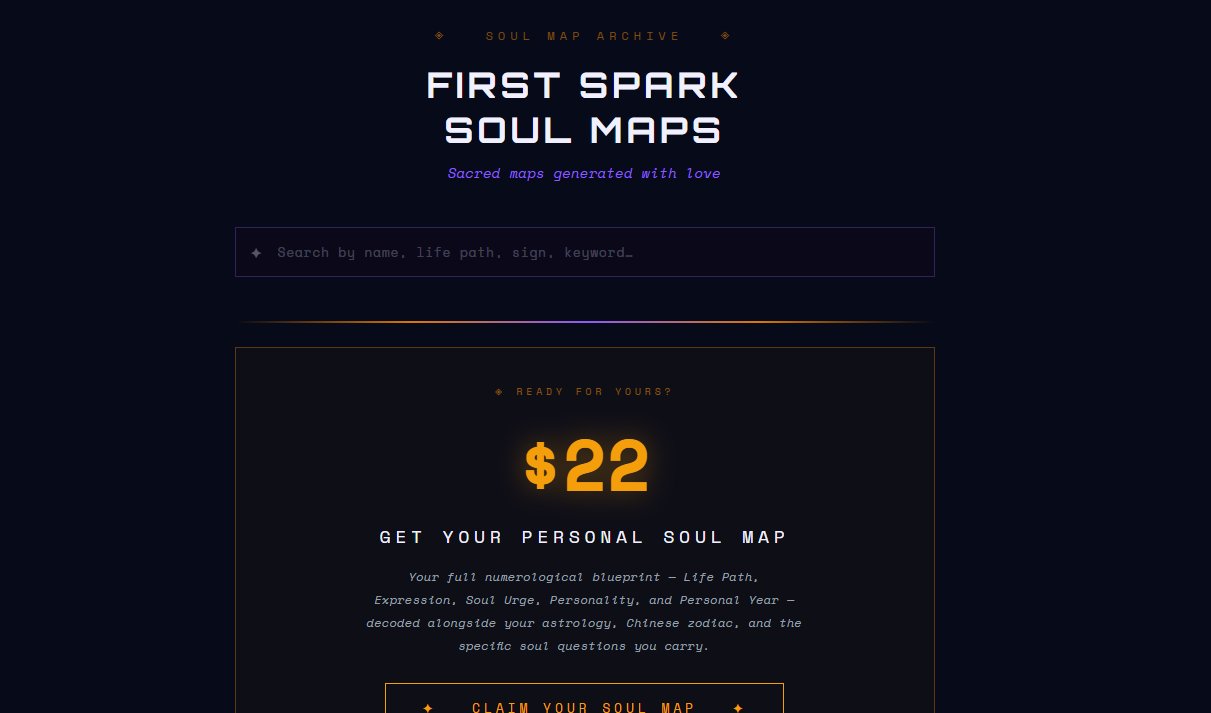Screen dimensions: 1211x713
Task: Click the diamond ornament right of SOUL MAP ARCHIVE
Action: [725, 36]
